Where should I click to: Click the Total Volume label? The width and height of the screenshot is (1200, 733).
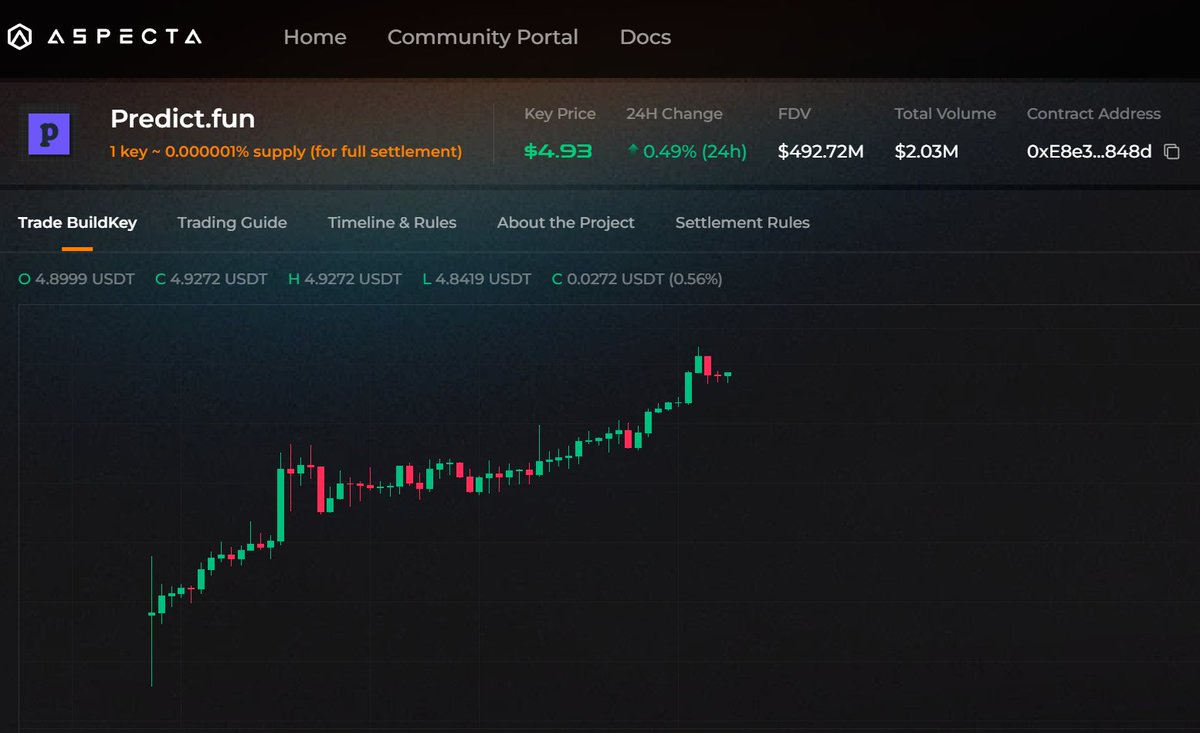coord(945,114)
